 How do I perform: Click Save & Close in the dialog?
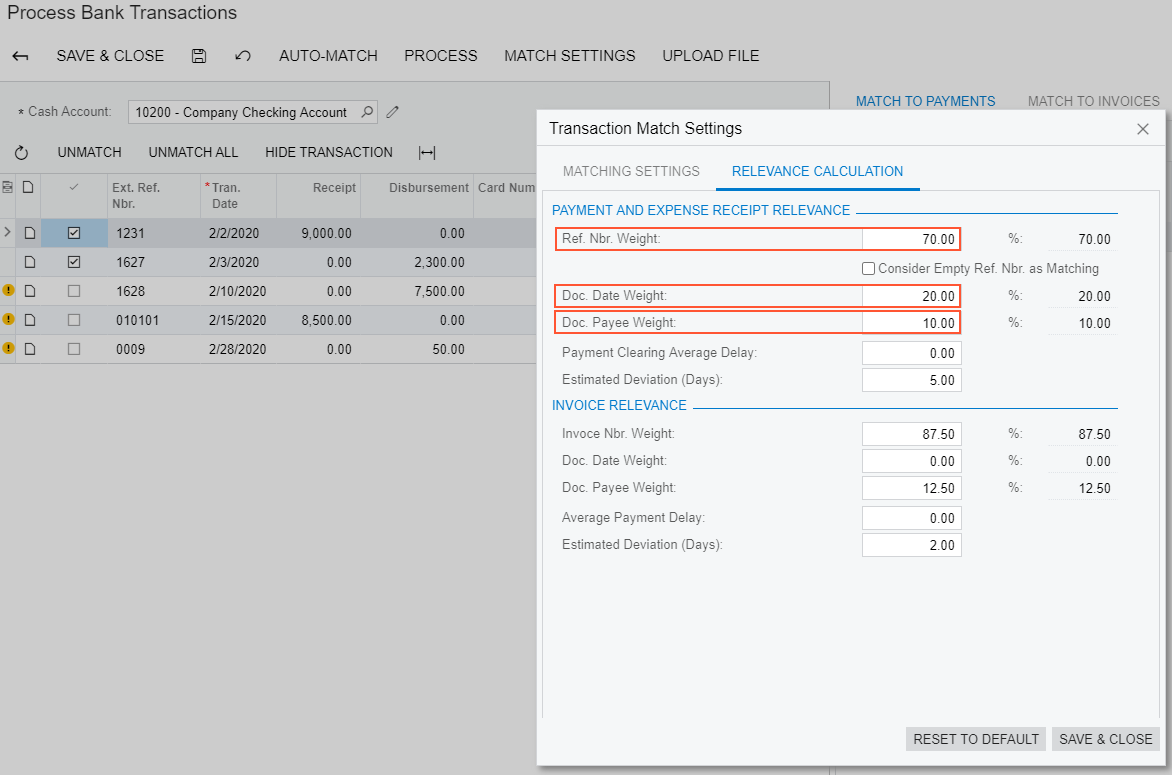click(x=1105, y=739)
